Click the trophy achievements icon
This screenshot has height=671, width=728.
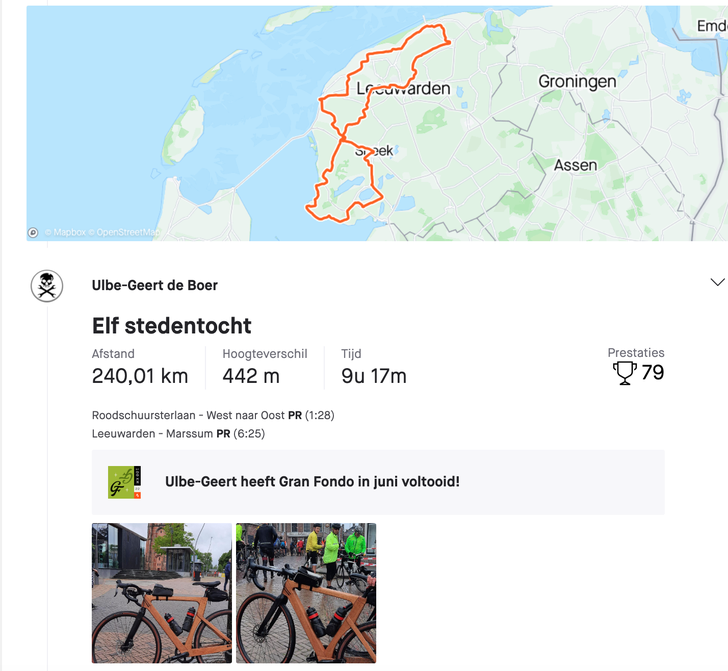coord(625,374)
